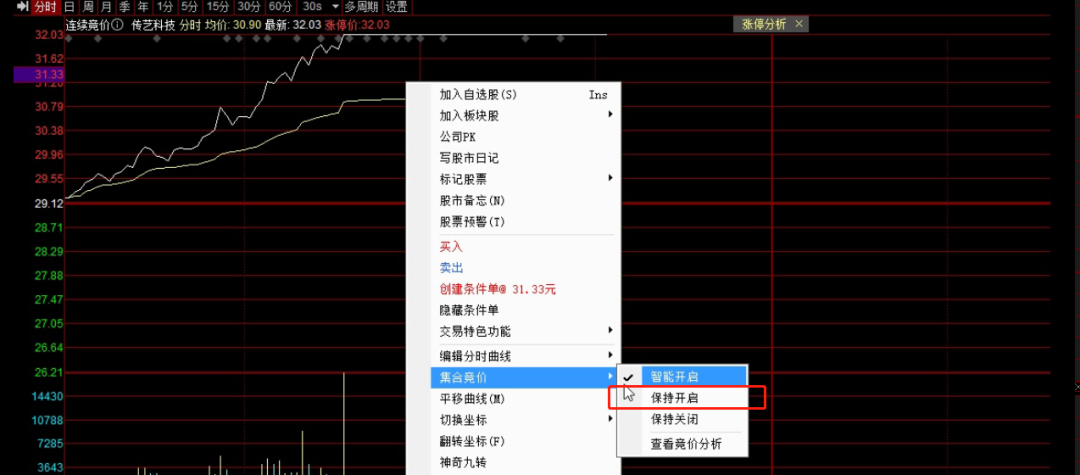Click the 最新: 32.03 readout

[x=293, y=25]
